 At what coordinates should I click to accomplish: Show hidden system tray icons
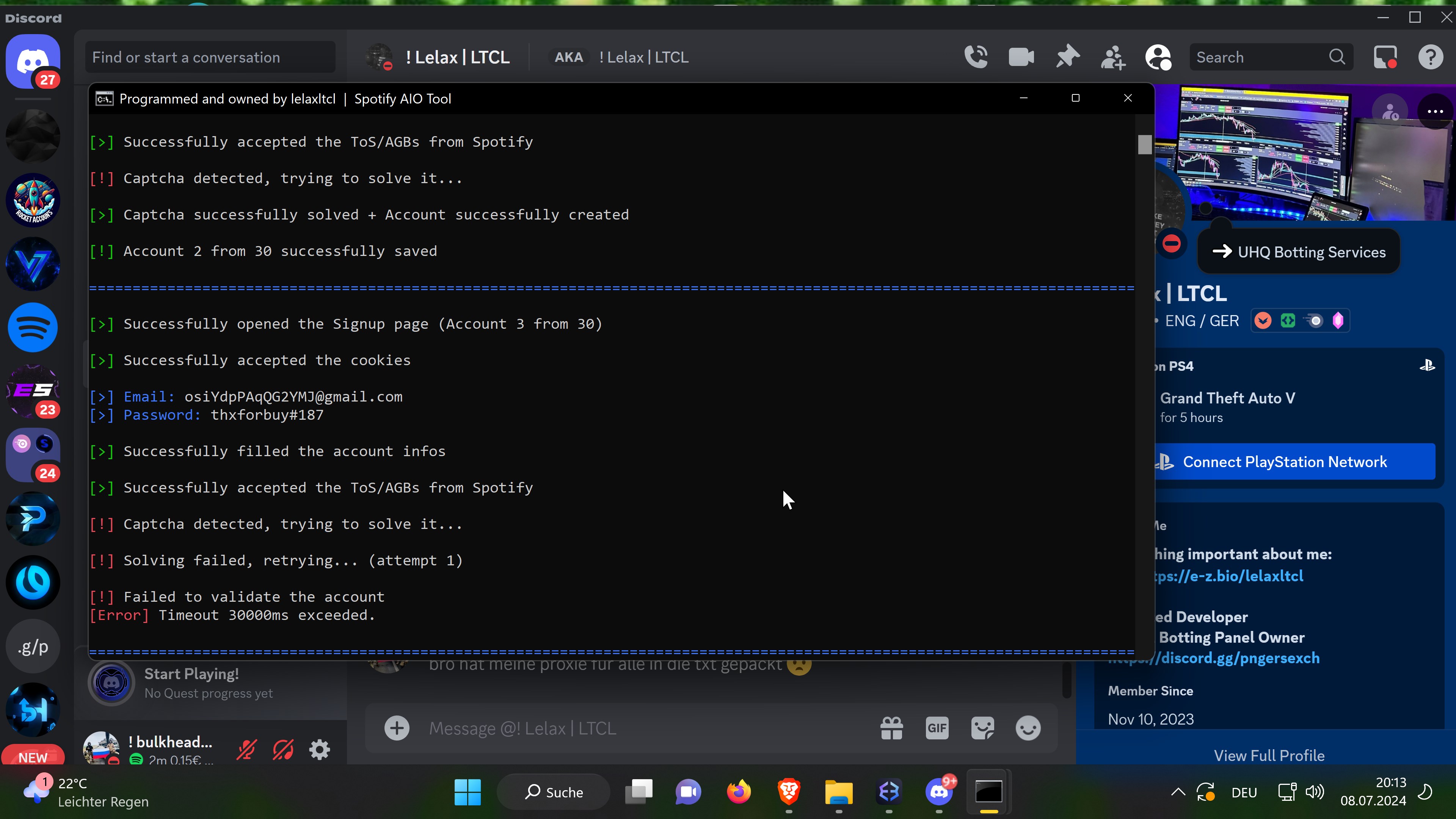point(1178,792)
